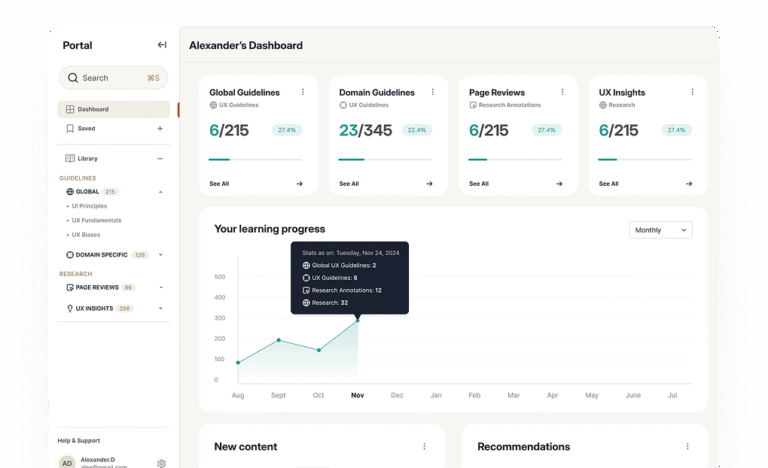Open the New content options menu
Image resolution: width=768 pixels, height=468 pixels.
pyautogui.click(x=424, y=446)
